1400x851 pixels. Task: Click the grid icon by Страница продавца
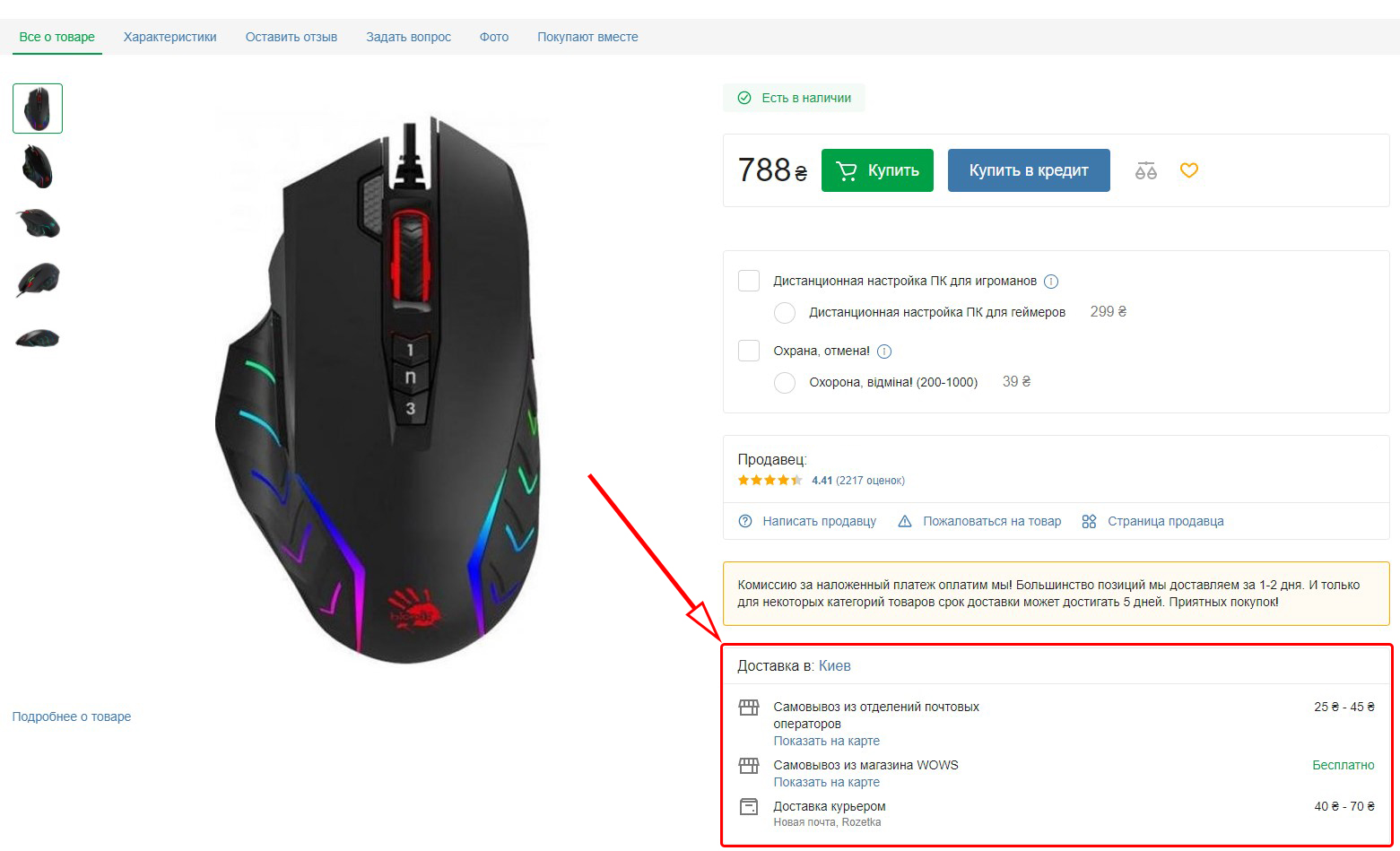coord(1089,521)
